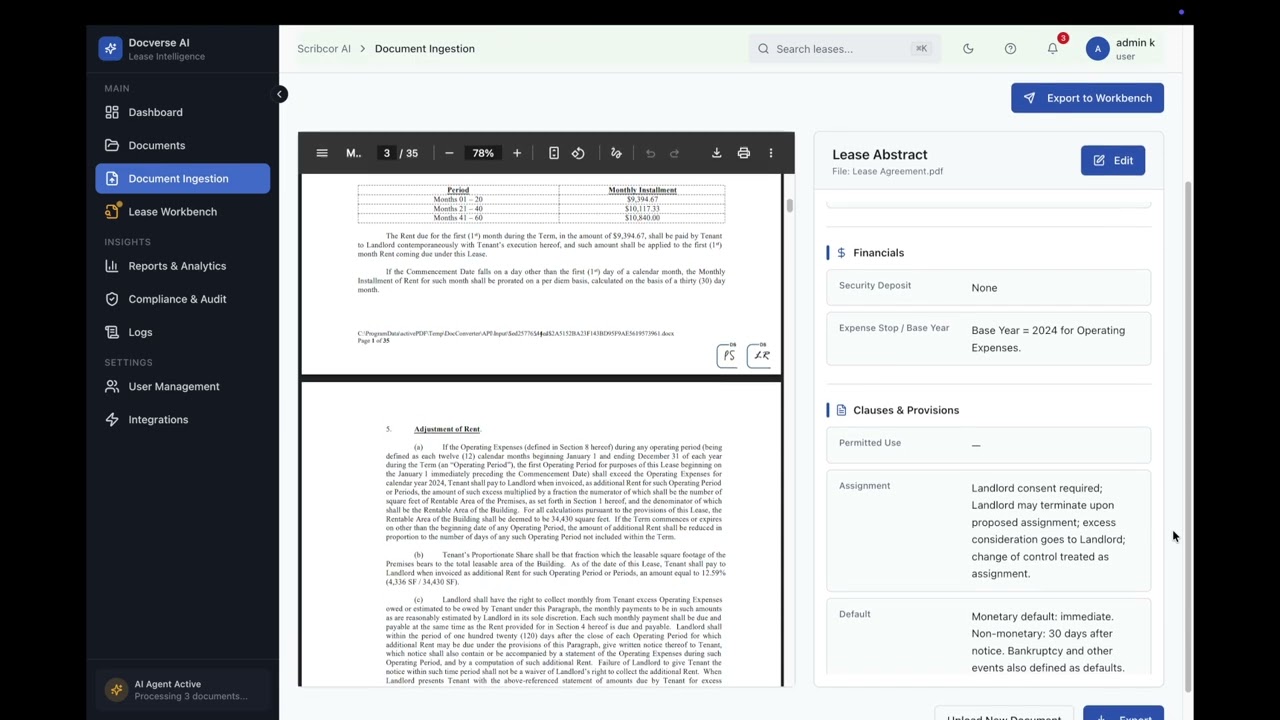
Task: Open User Management settings
Action: tap(182, 386)
